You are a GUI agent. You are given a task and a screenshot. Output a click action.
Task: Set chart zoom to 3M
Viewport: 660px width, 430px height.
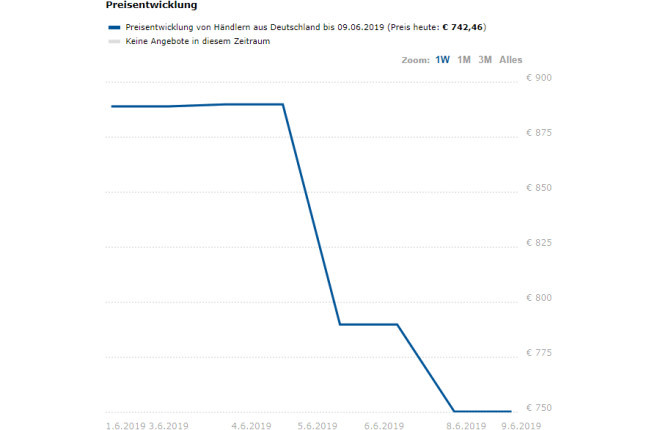click(x=485, y=60)
